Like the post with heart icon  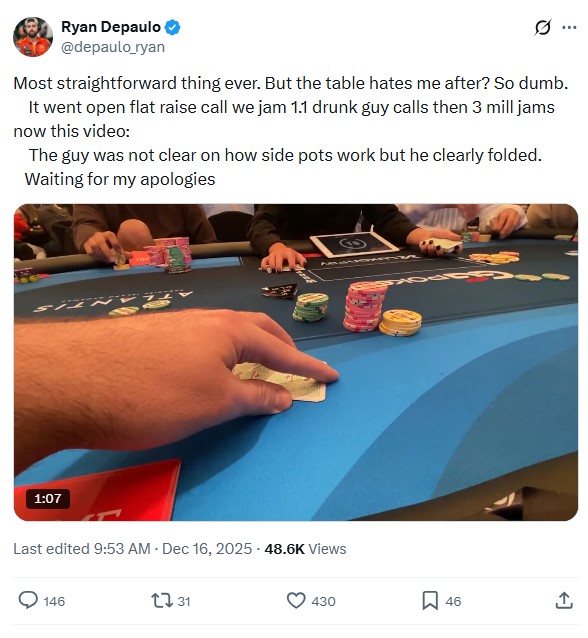[296, 601]
